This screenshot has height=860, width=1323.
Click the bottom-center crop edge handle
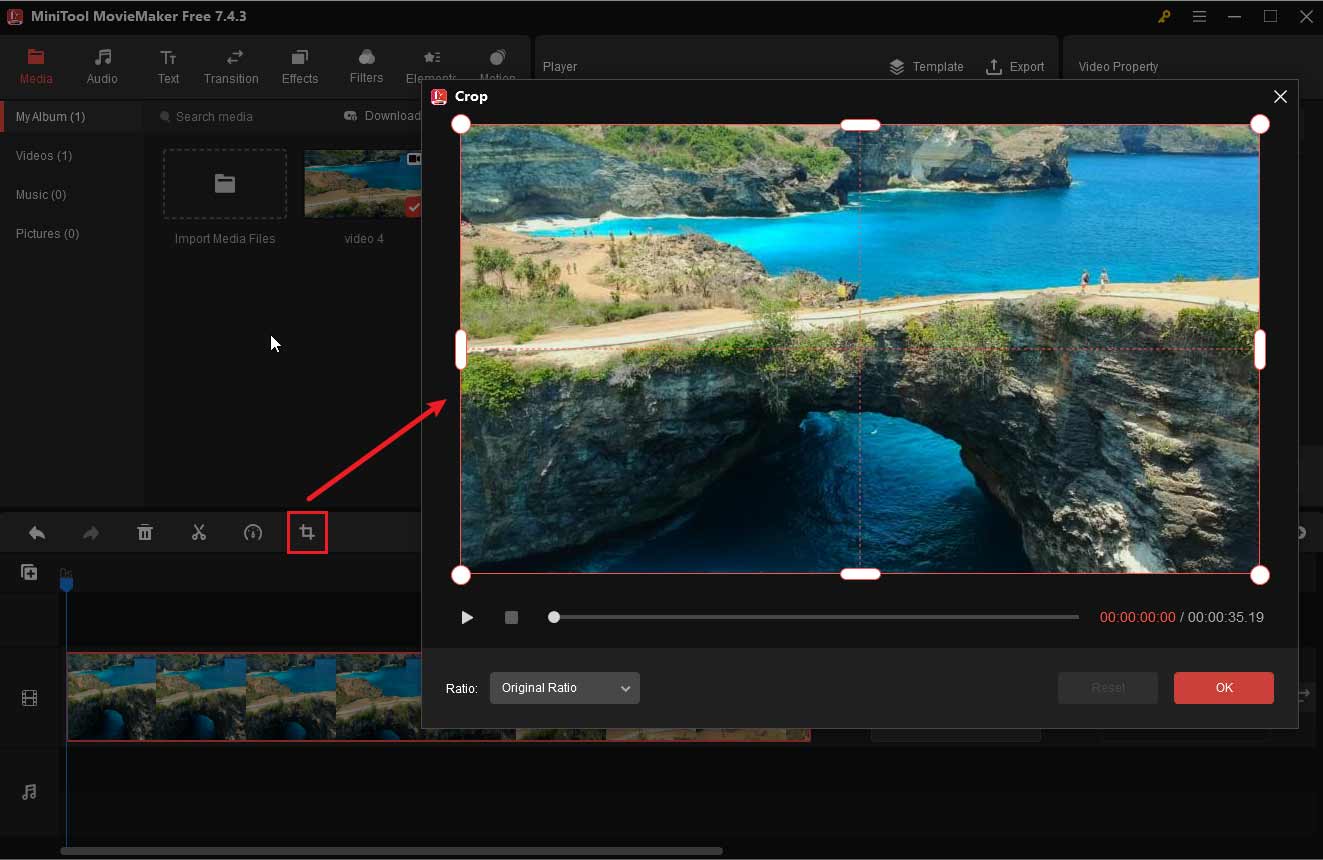(860, 574)
